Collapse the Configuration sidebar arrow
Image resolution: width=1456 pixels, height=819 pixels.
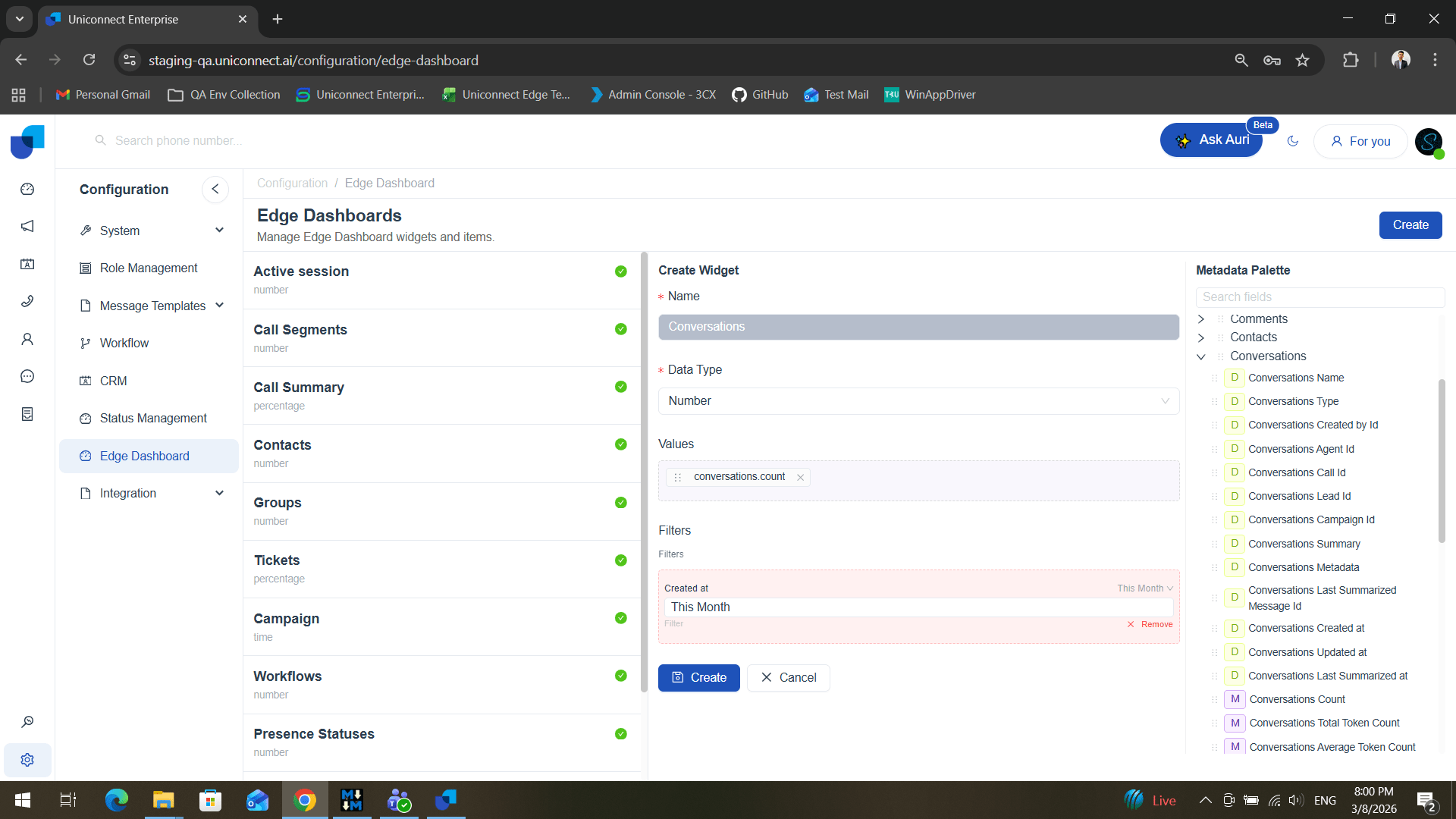coord(215,189)
